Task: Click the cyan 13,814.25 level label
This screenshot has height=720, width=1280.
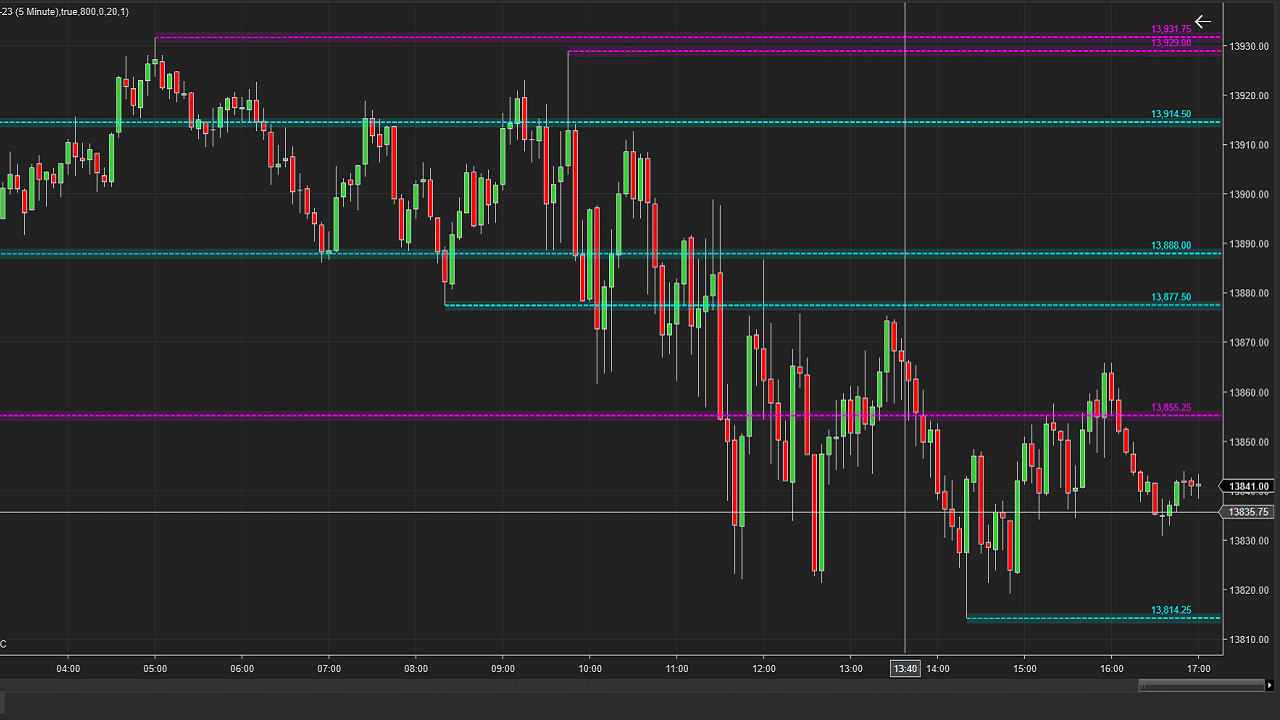Action: click(x=1171, y=611)
